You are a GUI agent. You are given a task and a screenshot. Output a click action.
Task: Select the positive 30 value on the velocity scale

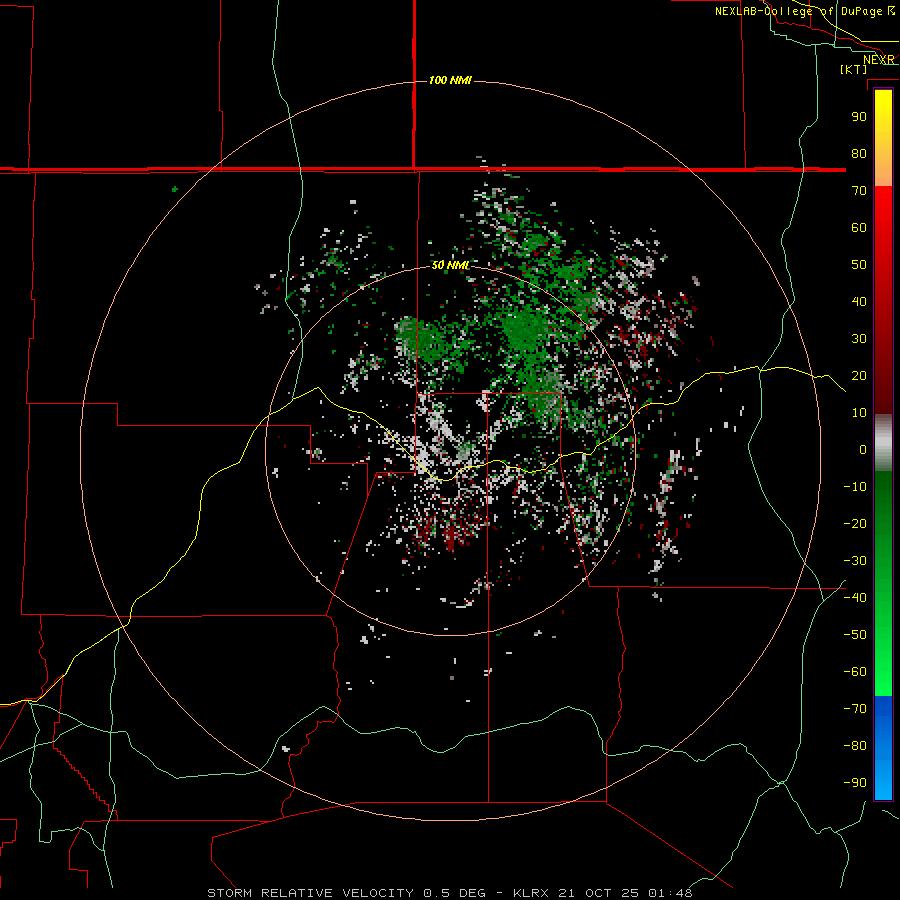859,339
